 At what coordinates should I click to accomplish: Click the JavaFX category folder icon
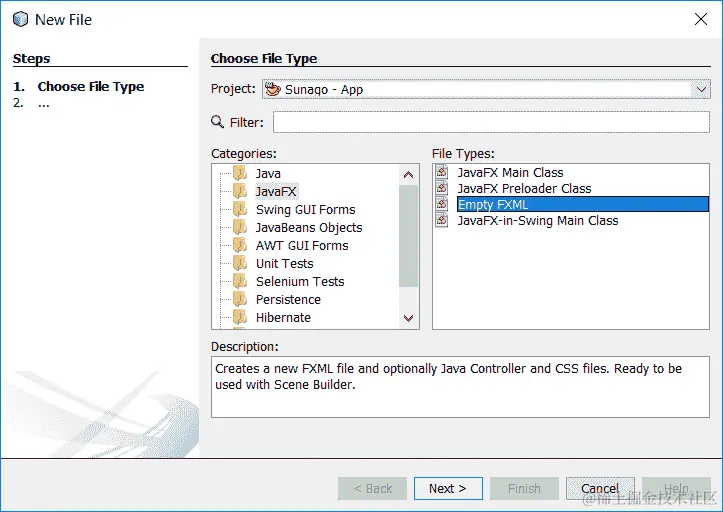[x=240, y=191]
